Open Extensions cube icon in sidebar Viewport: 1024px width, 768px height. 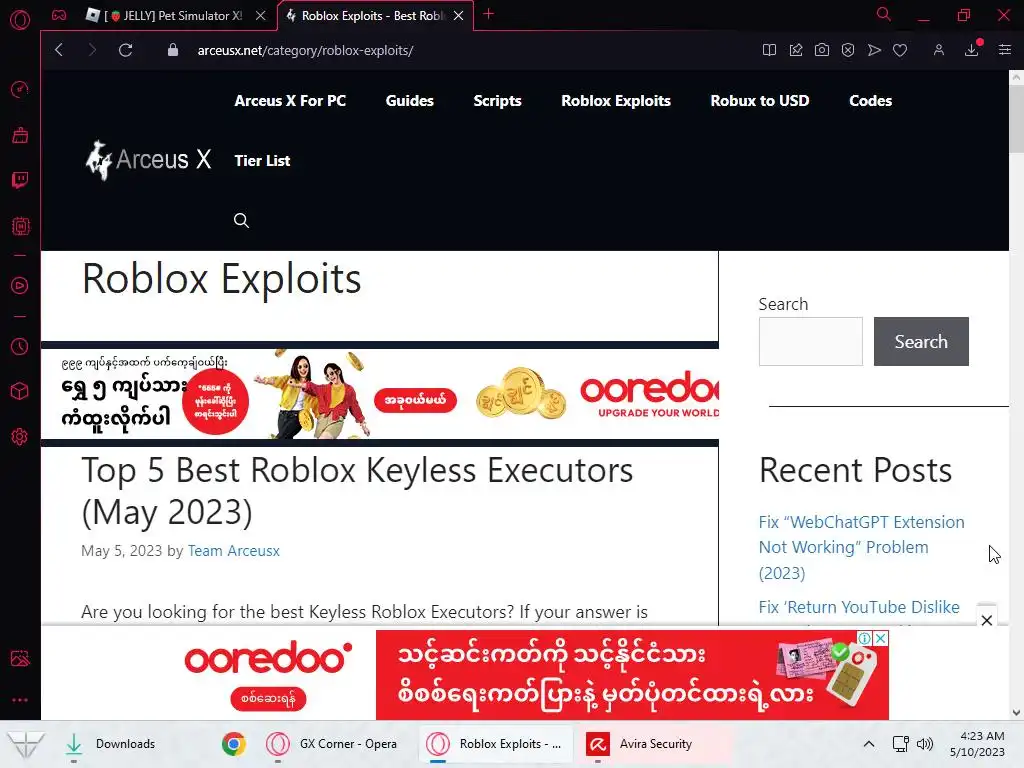(20, 391)
